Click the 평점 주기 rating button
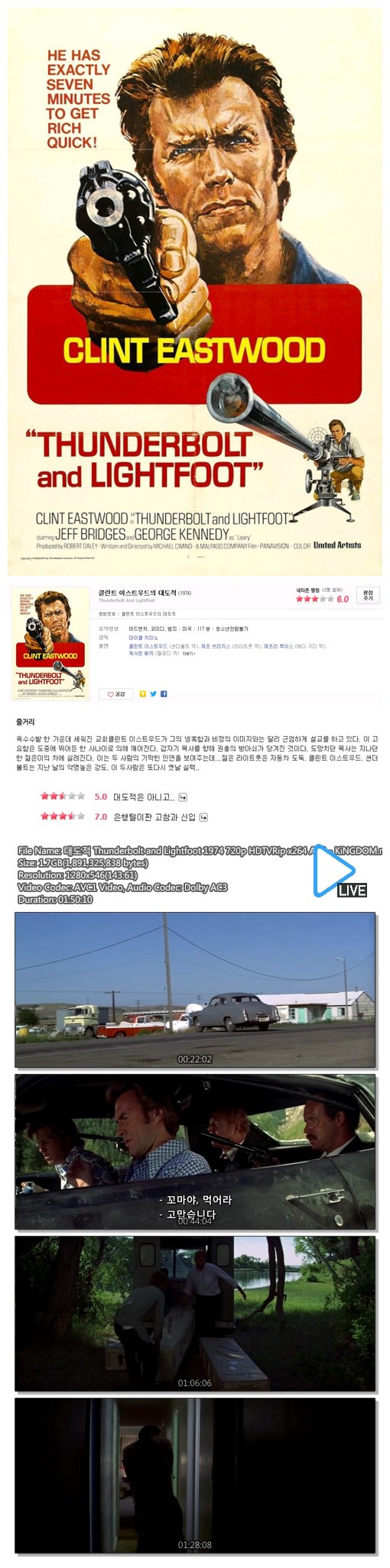 click(368, 595)
